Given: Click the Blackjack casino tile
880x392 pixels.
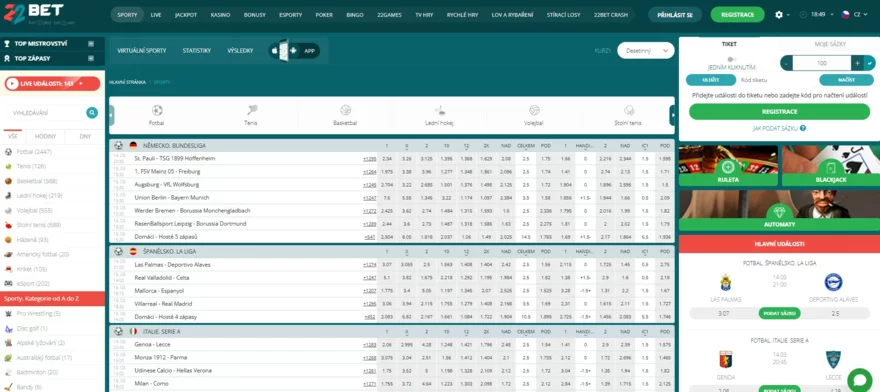Looking at the screenshot, I should tap(831, 166).
